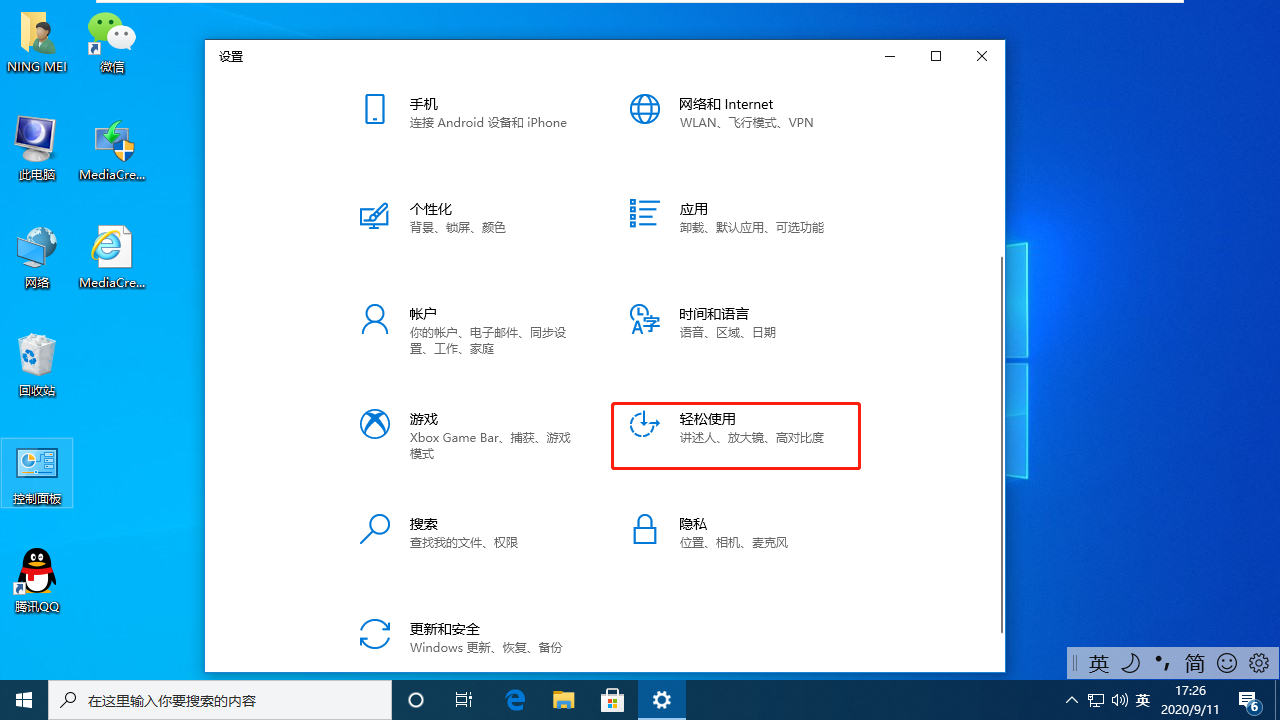
Task: Toggle 英 Chinese/English input mode in the IME bar
Action: click(1099, 663)
